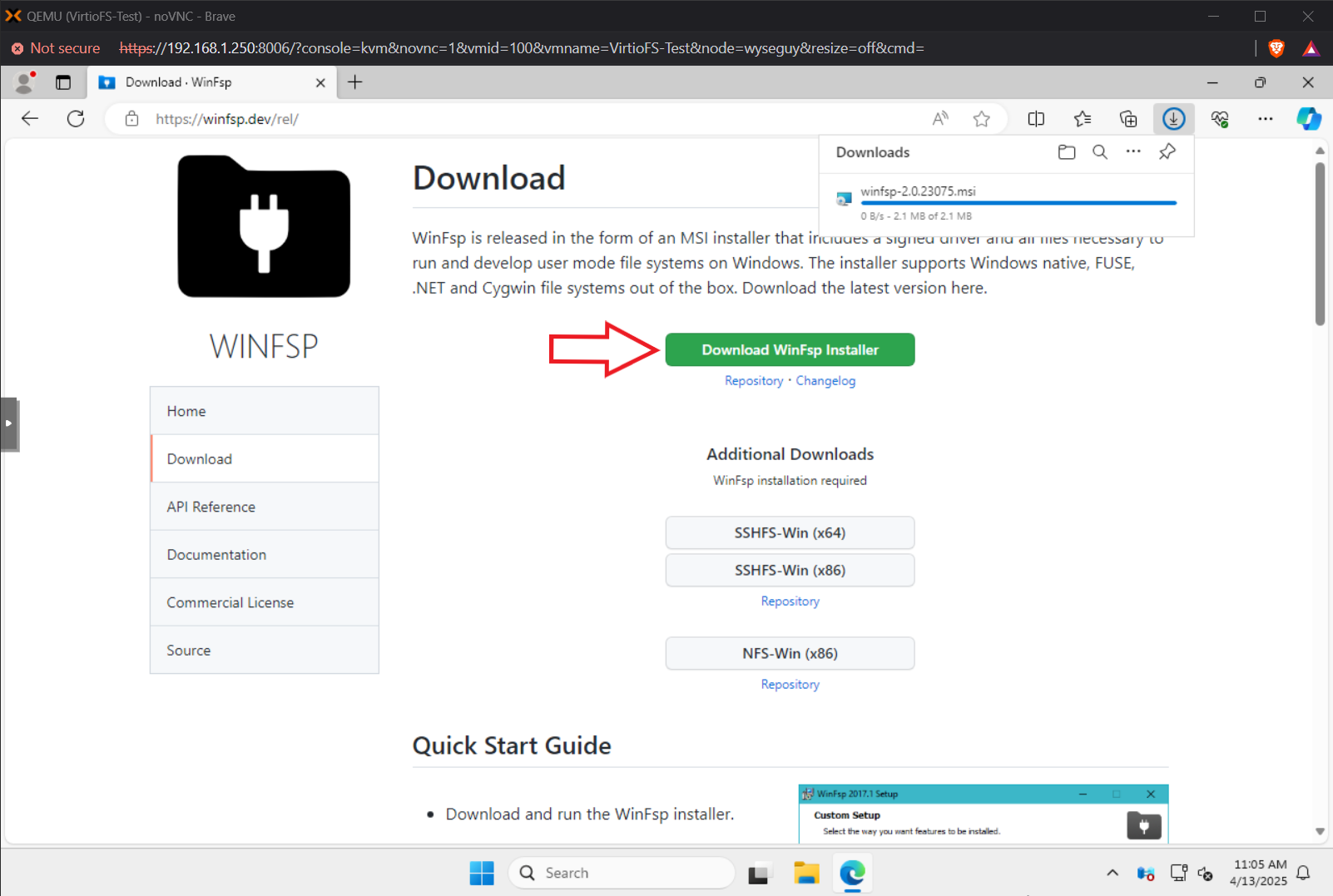Open the SSHFS-Win Repository link

[x=790, y=601]
